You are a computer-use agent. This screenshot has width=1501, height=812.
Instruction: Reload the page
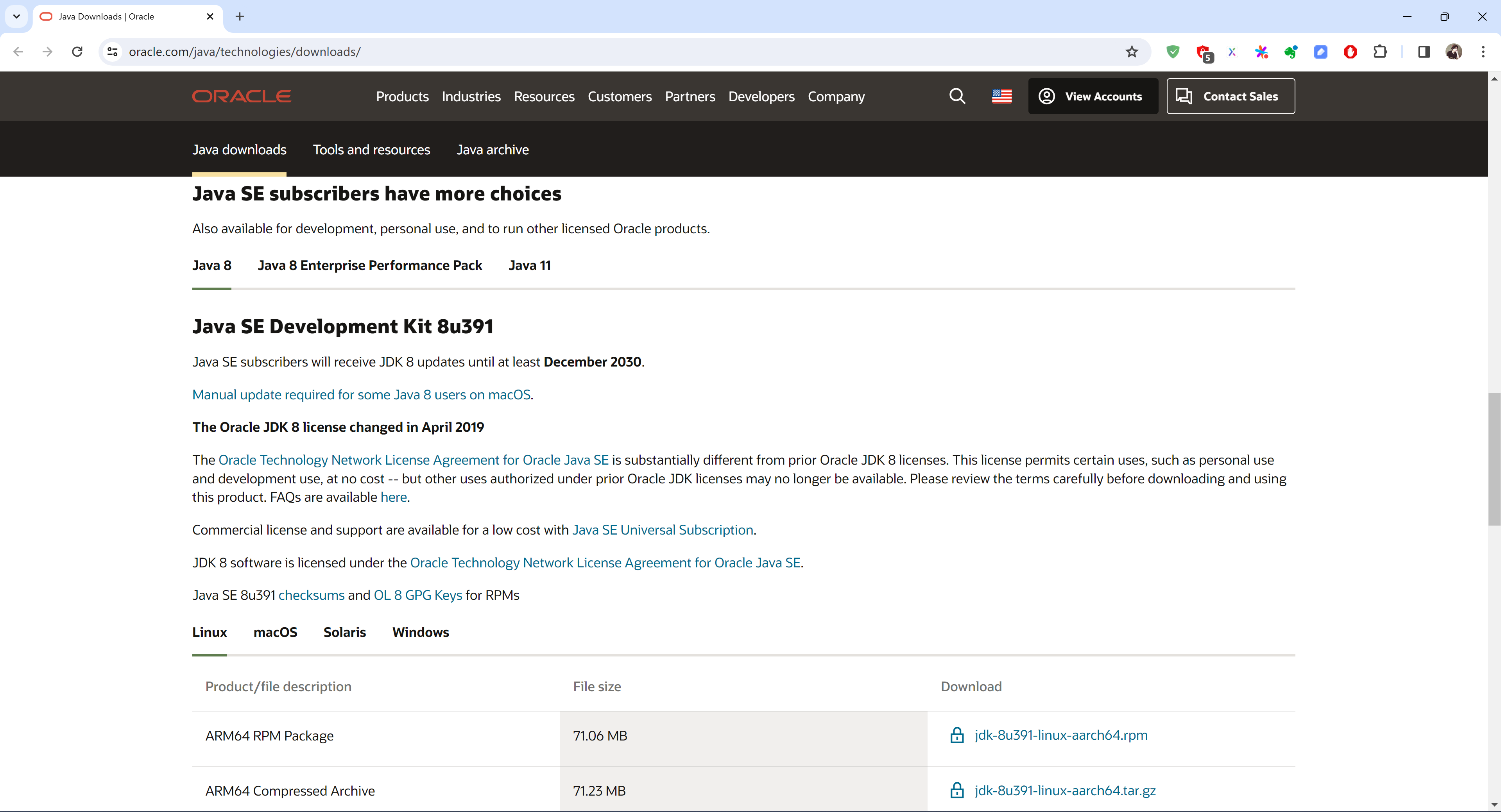click(77, 52)
